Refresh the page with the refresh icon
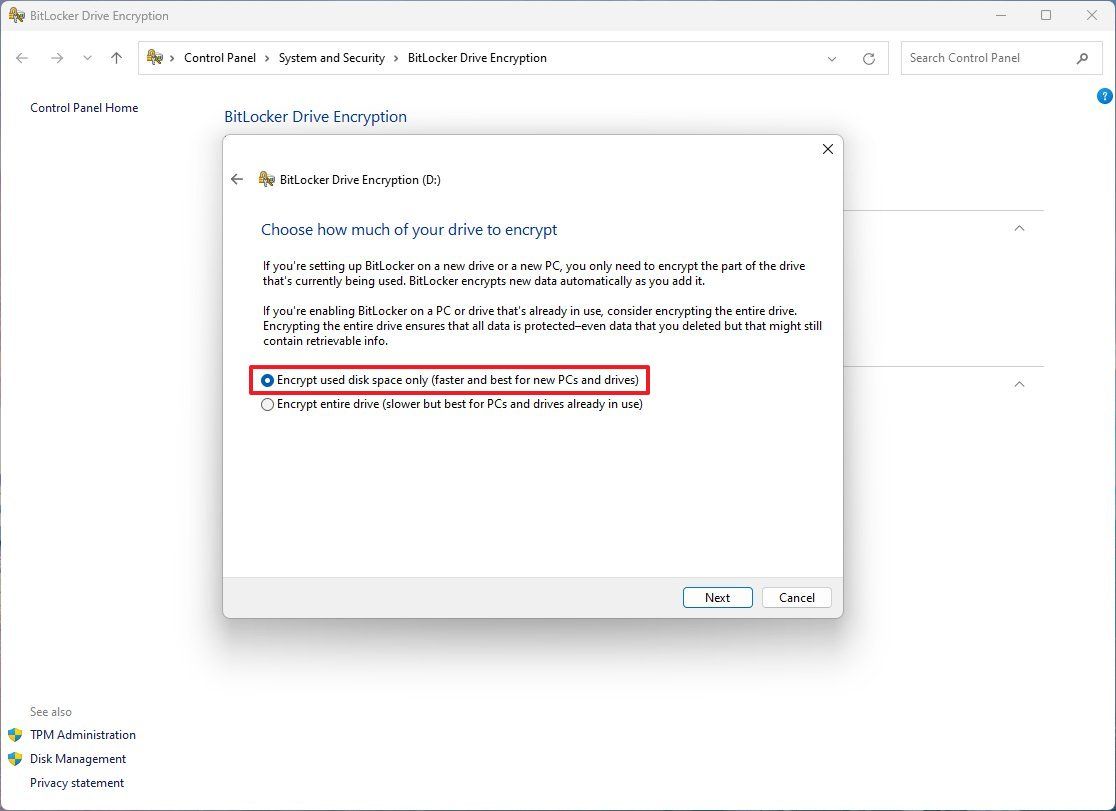1116x811 pixels. pos(868,58)
